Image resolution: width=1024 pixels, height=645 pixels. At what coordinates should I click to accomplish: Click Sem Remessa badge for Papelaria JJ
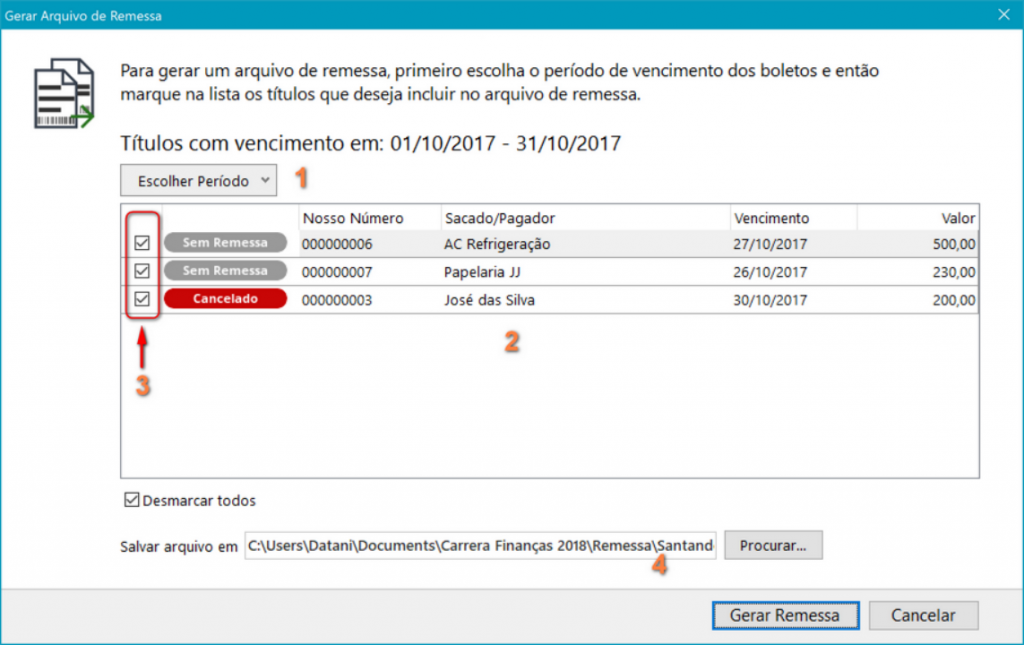pos(225,271)
